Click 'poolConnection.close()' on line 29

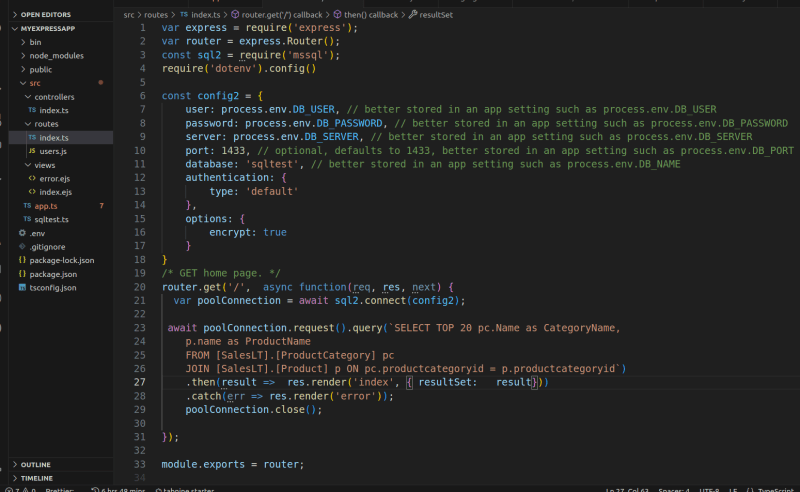click(x=252, y=409)
